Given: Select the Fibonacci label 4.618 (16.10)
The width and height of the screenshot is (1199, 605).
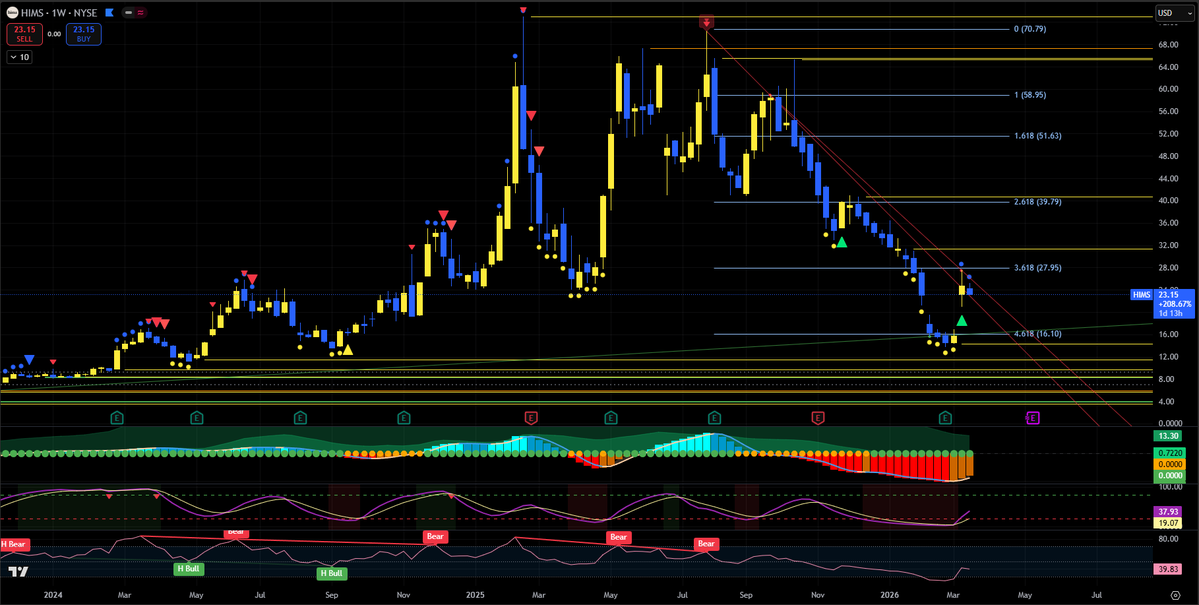Looking at the screenshot, I should (1037, 334).
